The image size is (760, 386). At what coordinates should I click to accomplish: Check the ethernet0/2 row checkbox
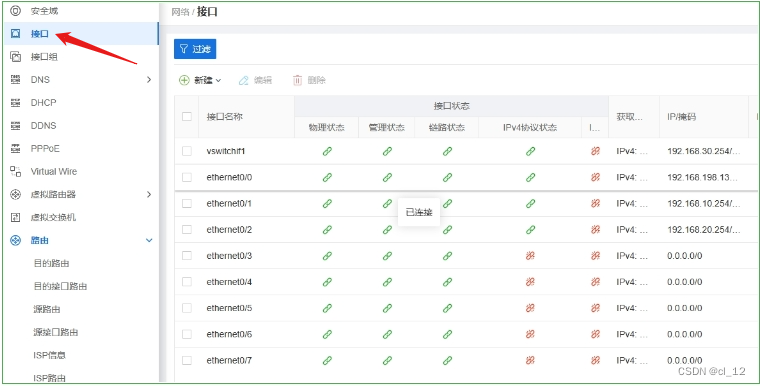[x=187, y=230]
